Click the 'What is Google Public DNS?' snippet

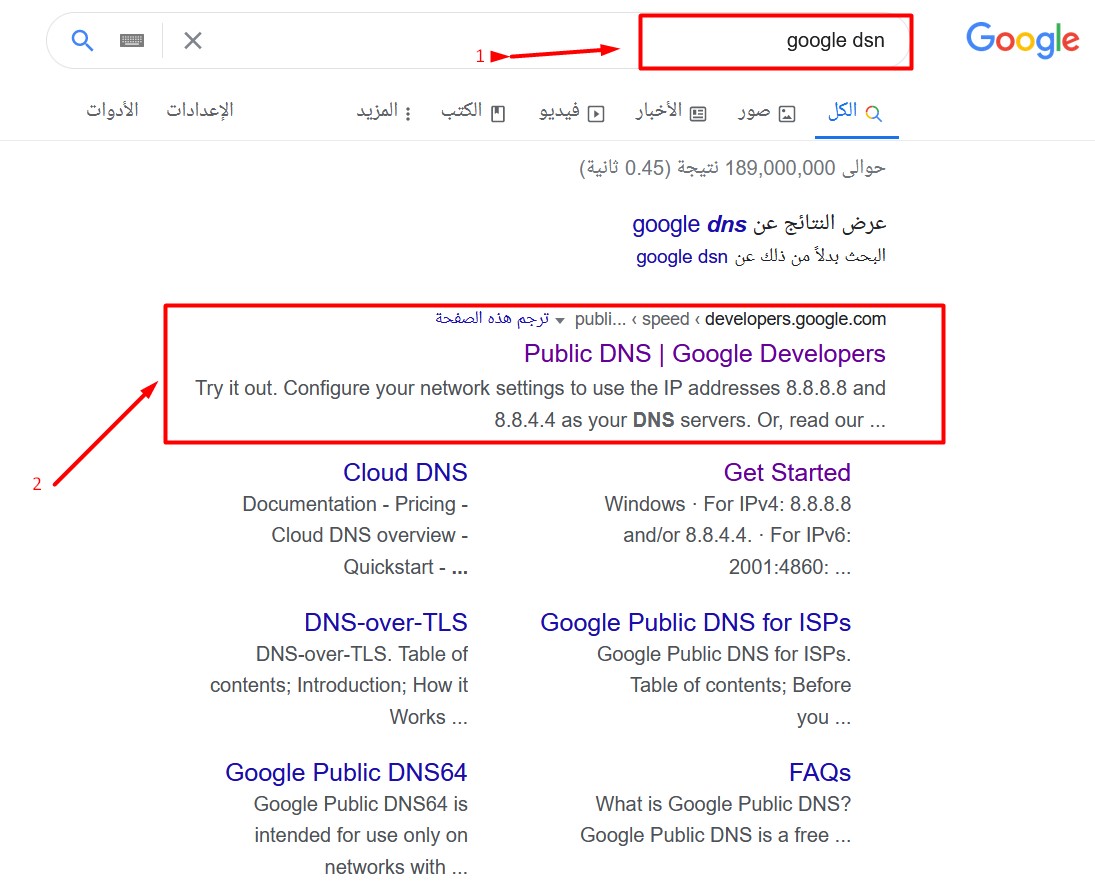tap(723, 804)
